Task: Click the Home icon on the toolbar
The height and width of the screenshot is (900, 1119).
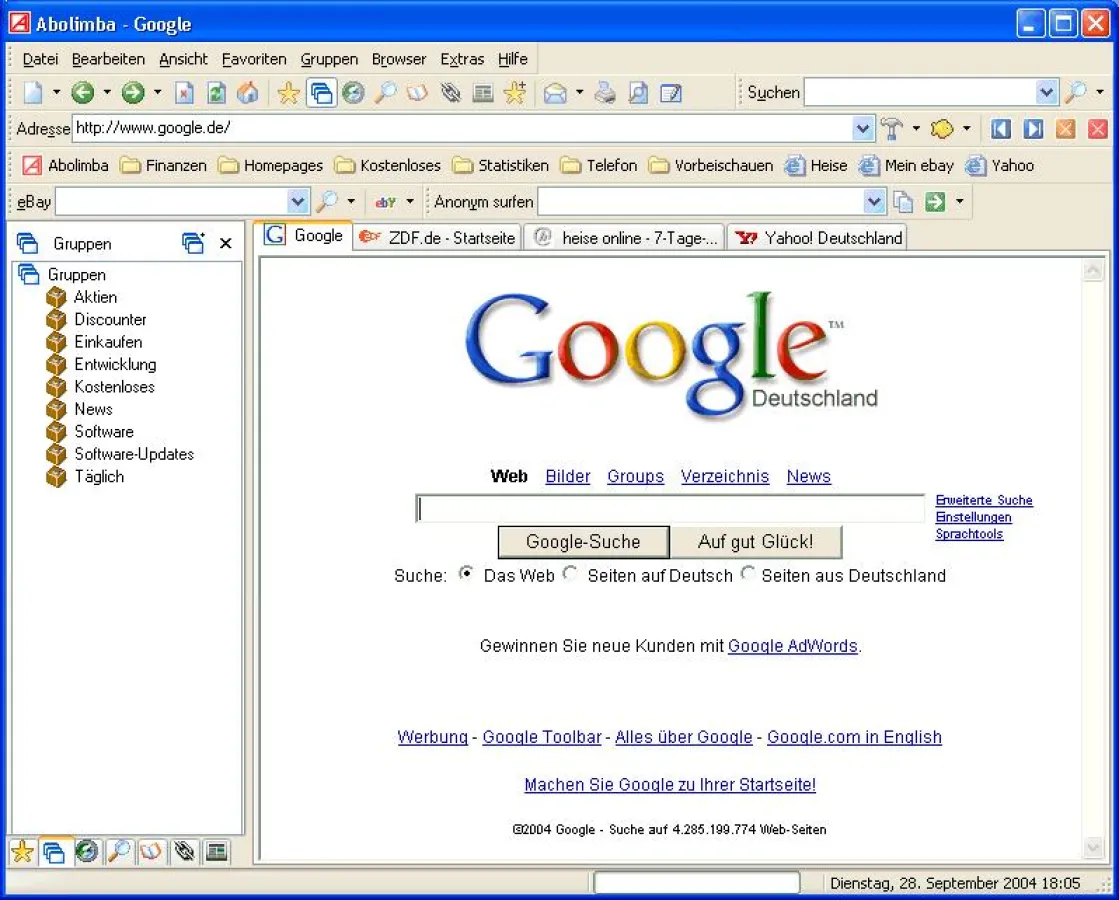Action: tap(246, 92)
